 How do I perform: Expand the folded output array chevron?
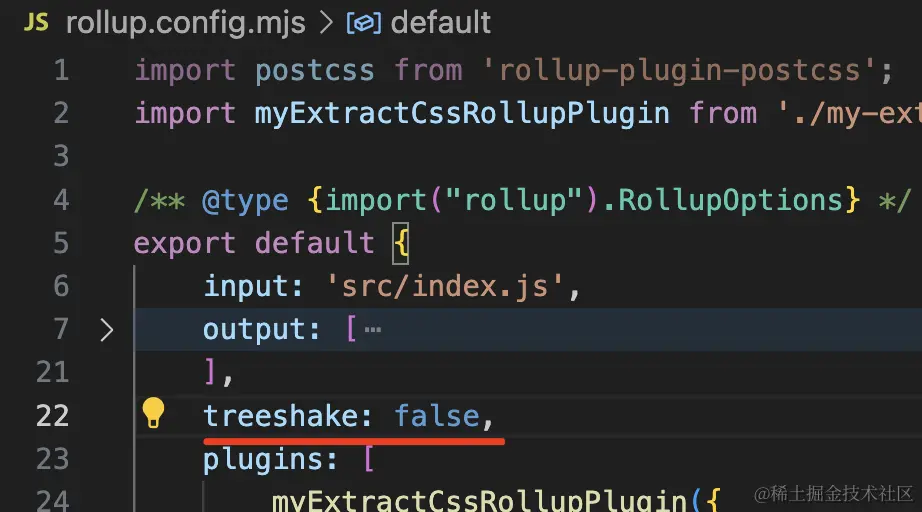click(x=106, y=330)
